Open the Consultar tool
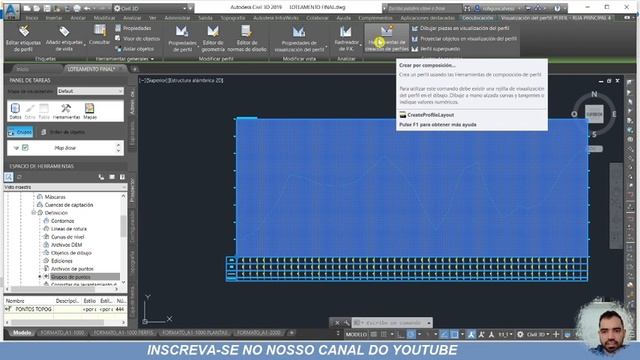 pos(99,35)
